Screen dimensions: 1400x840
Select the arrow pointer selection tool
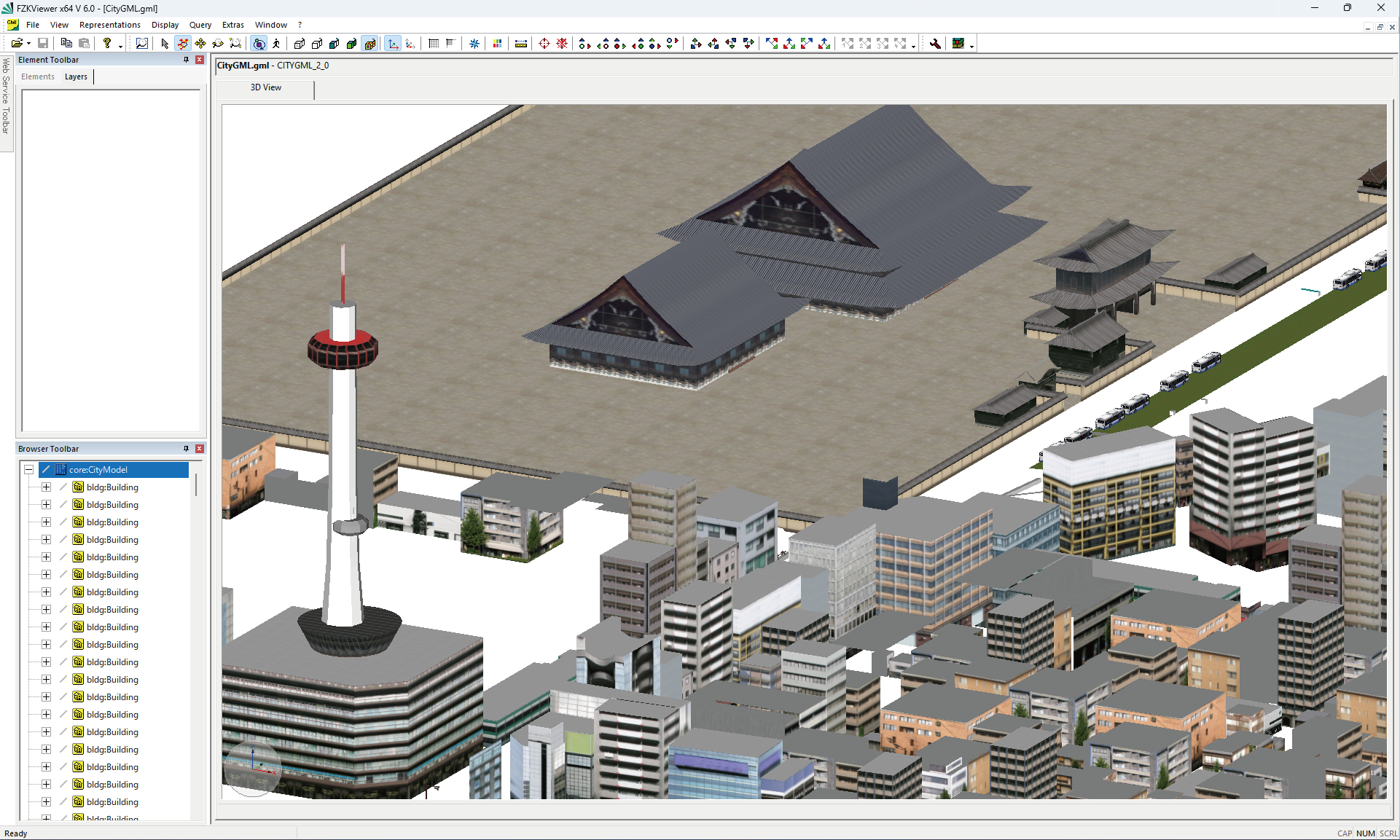click(x=165, y=44)
